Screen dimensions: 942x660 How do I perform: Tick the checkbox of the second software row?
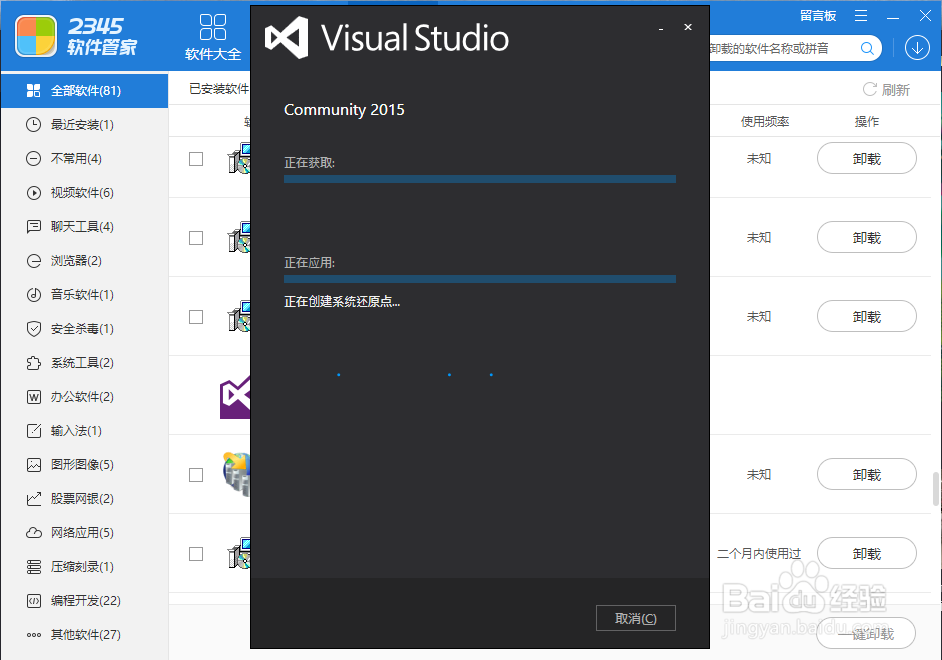[x=196, y=238]
